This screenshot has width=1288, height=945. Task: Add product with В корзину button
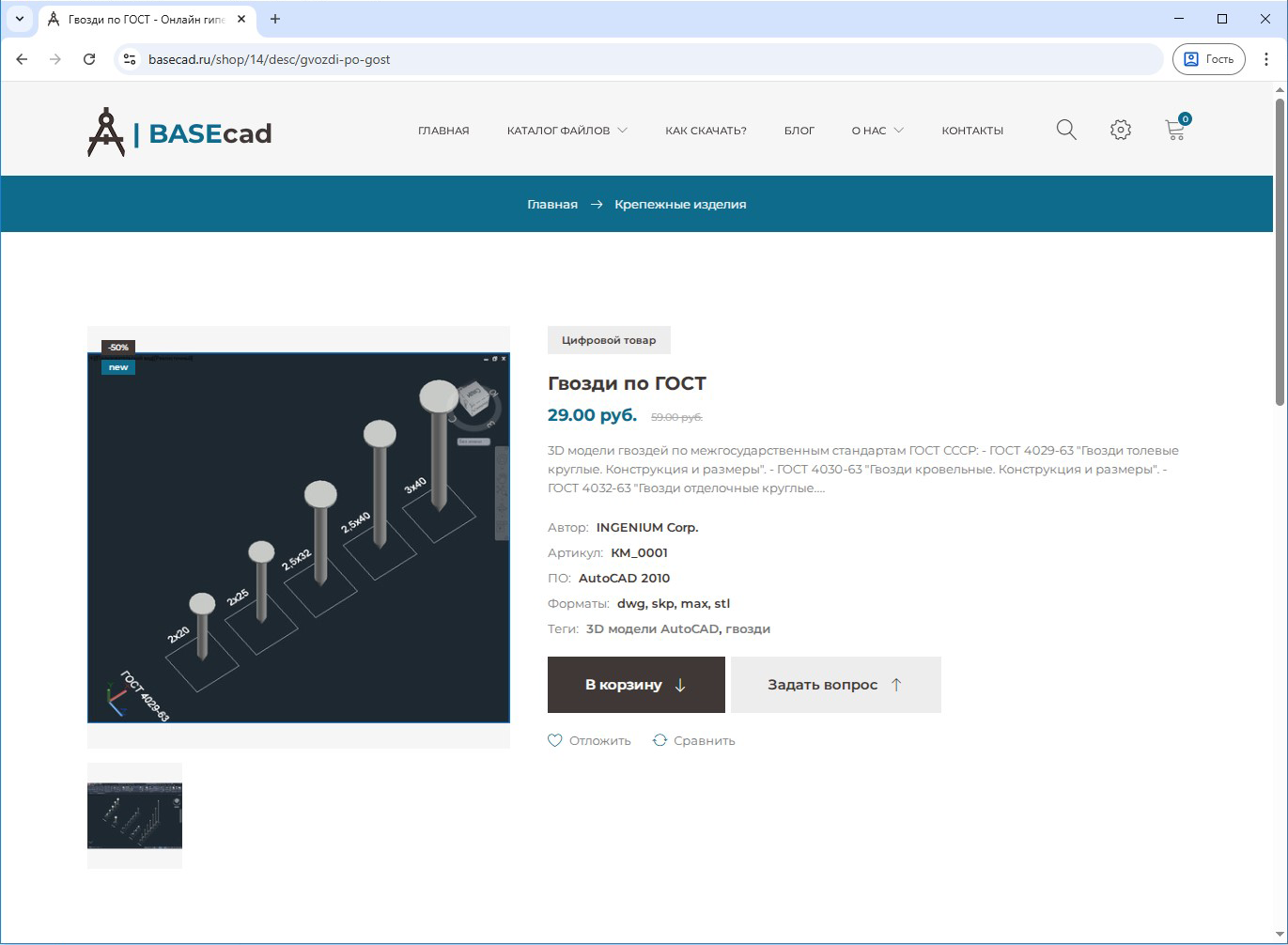[x=636, y=685]
